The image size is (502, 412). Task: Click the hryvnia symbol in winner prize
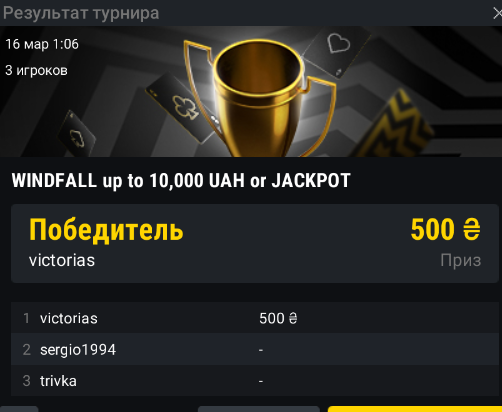(472, 229)
